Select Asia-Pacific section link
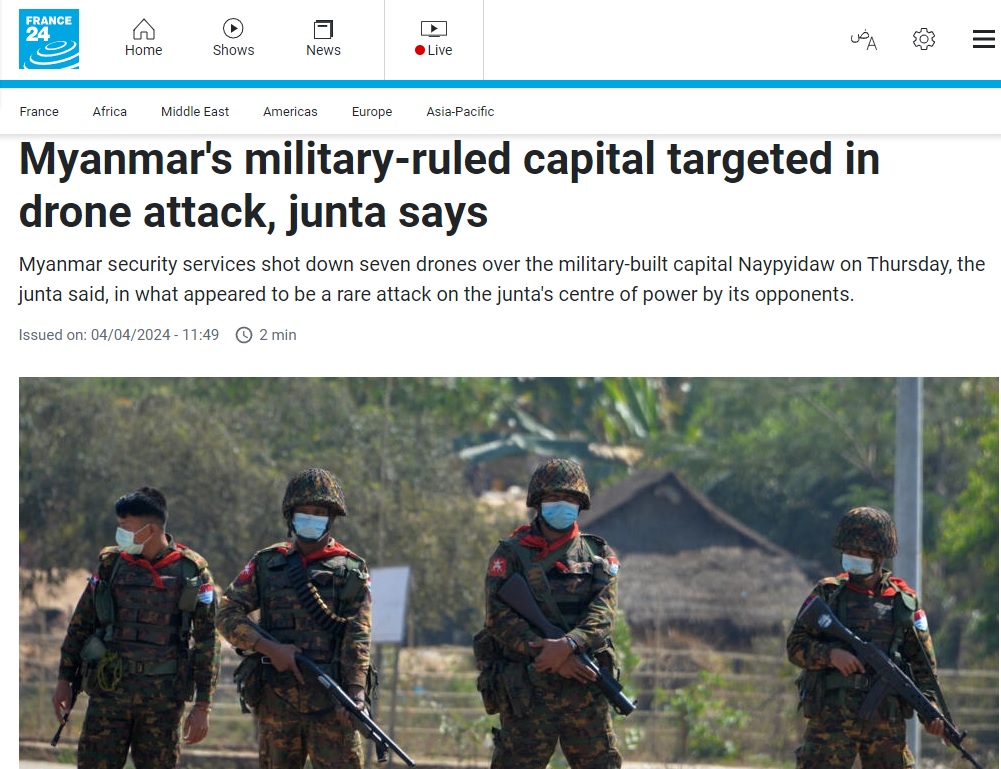The width and height of the screenshot is (1001, 769). [460, 112]
